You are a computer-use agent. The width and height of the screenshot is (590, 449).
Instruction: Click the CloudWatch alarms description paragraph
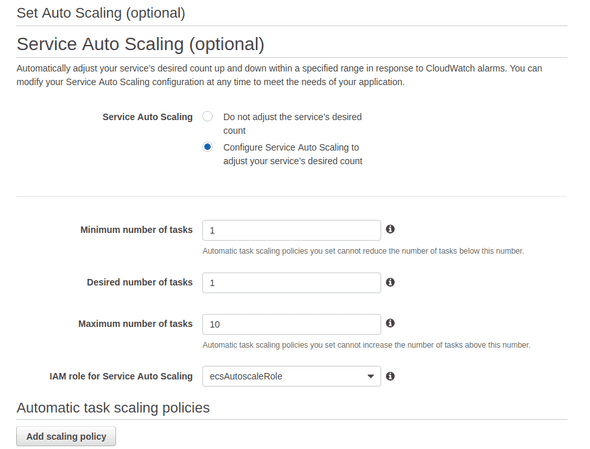pos(279,75)
